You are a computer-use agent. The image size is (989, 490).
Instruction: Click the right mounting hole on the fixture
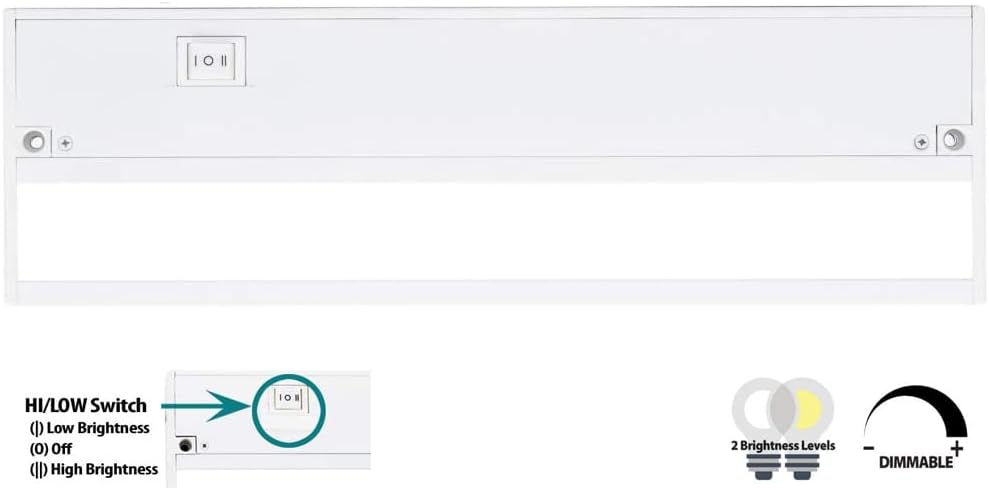pos(953,141)
